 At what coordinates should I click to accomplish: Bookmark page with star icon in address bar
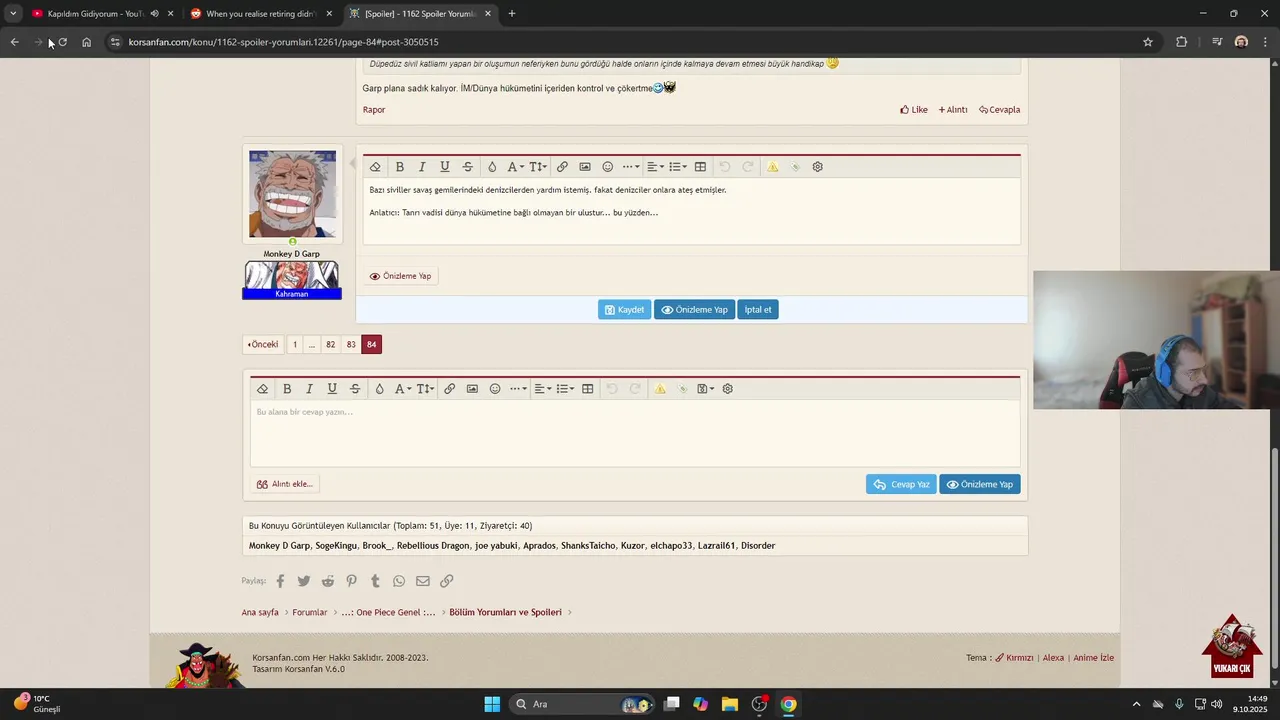(x=1148, y=42)
